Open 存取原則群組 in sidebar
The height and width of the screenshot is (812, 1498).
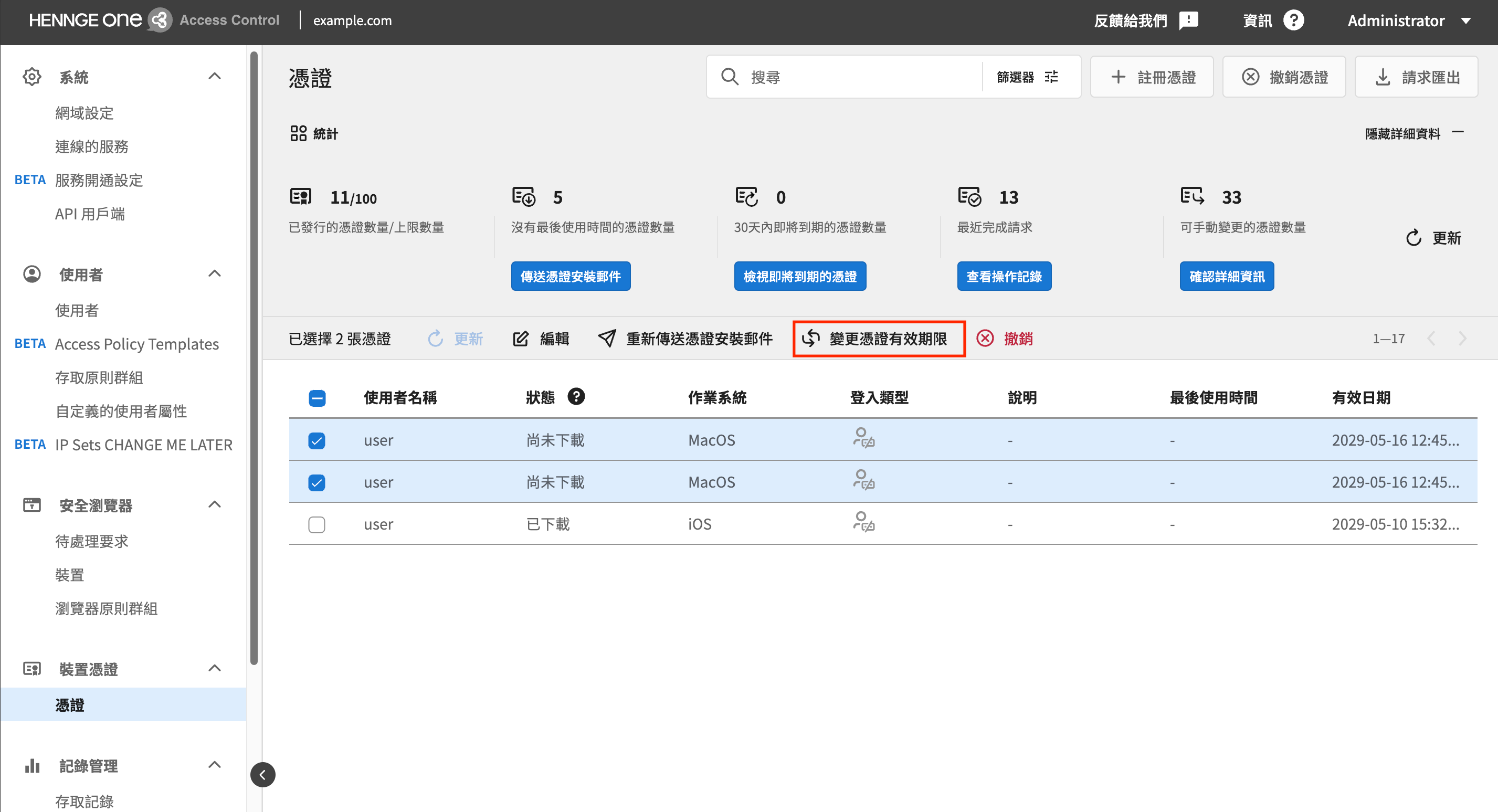[x=99, y=378]
